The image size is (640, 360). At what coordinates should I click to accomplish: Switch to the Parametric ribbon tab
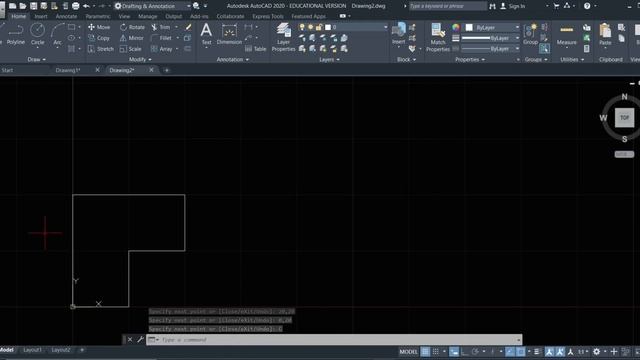(x=98, y=16)
